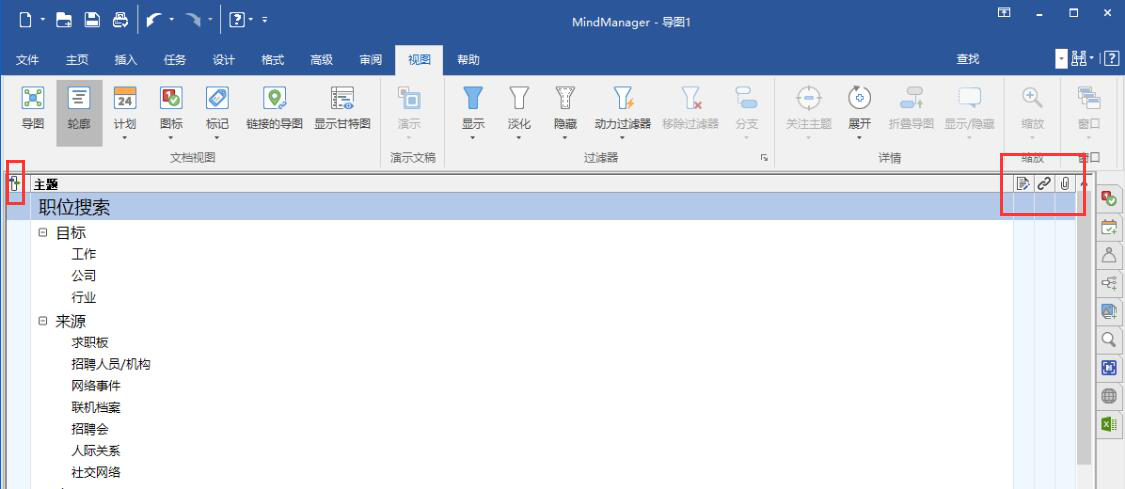Open the calendar side panel icon

(1109, 227)
